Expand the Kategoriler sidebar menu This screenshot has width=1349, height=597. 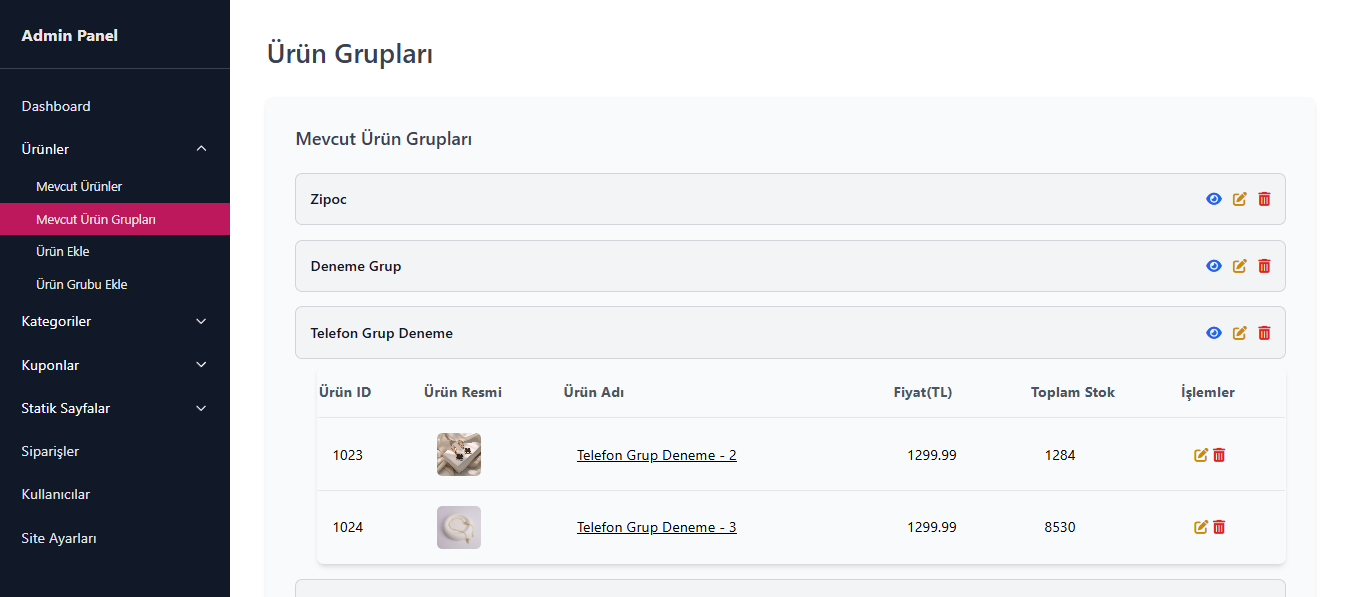pos(201,321)
